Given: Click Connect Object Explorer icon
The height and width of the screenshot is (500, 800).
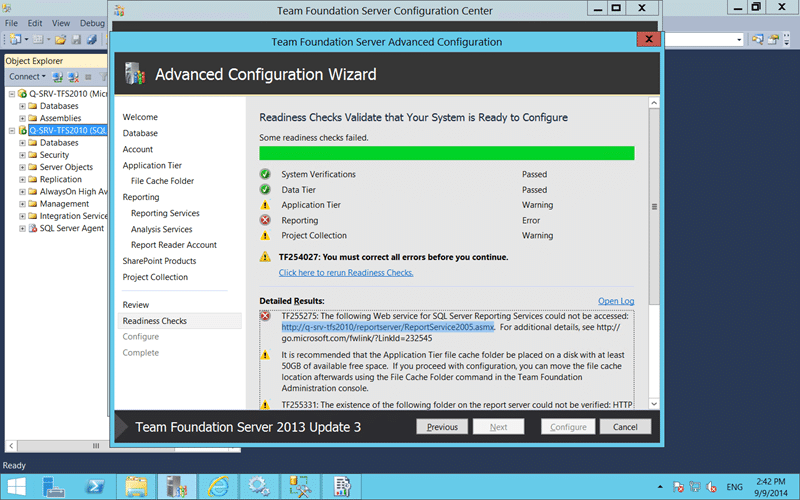Looking at the screenshot, I should tap(58, 77).
